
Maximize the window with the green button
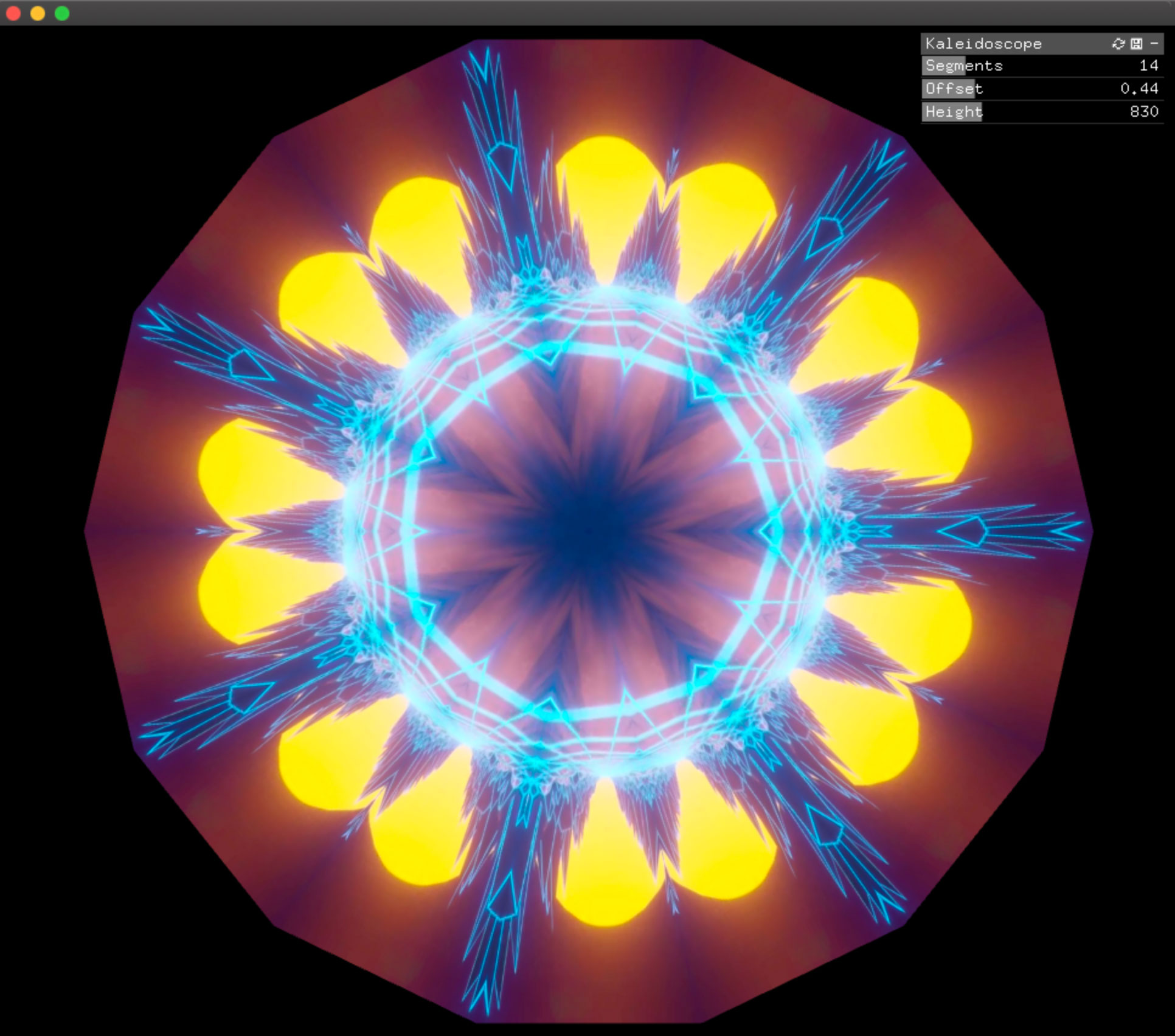pyautogui.click(x=62, y=13)
